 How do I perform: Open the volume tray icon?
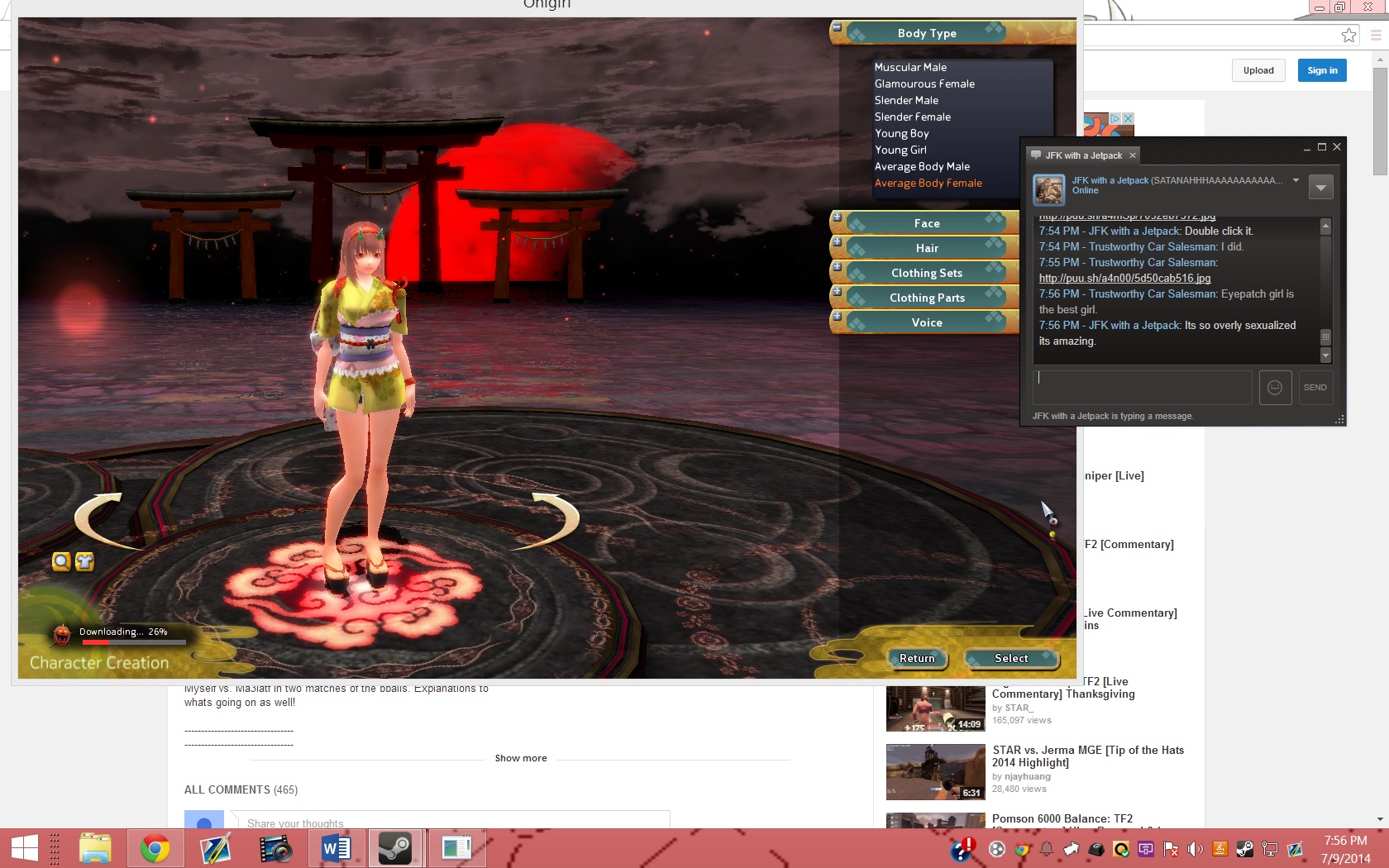(1195, 849)
